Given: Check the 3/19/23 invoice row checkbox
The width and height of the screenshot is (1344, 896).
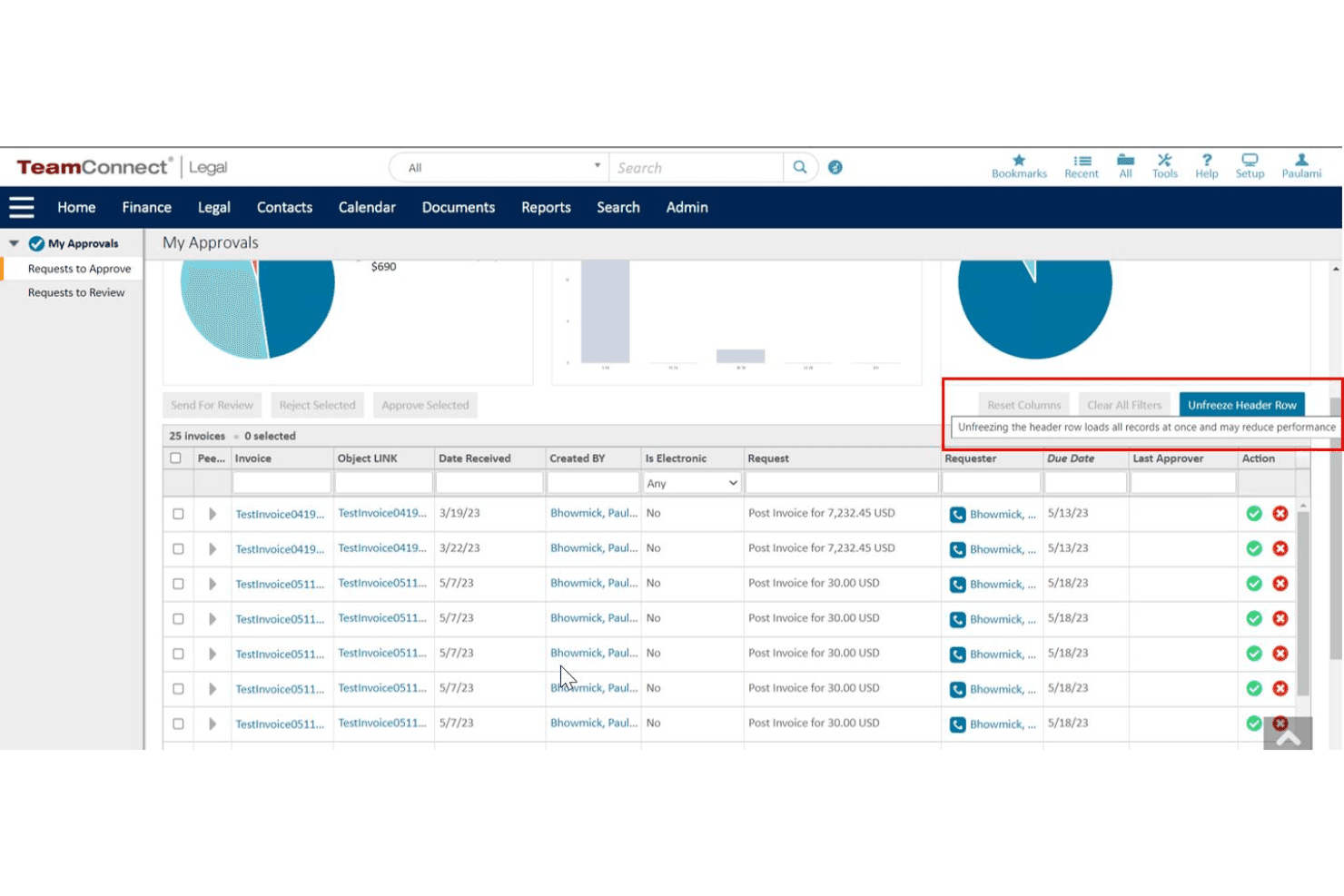Looking at the screenshot, I should 178,514.
